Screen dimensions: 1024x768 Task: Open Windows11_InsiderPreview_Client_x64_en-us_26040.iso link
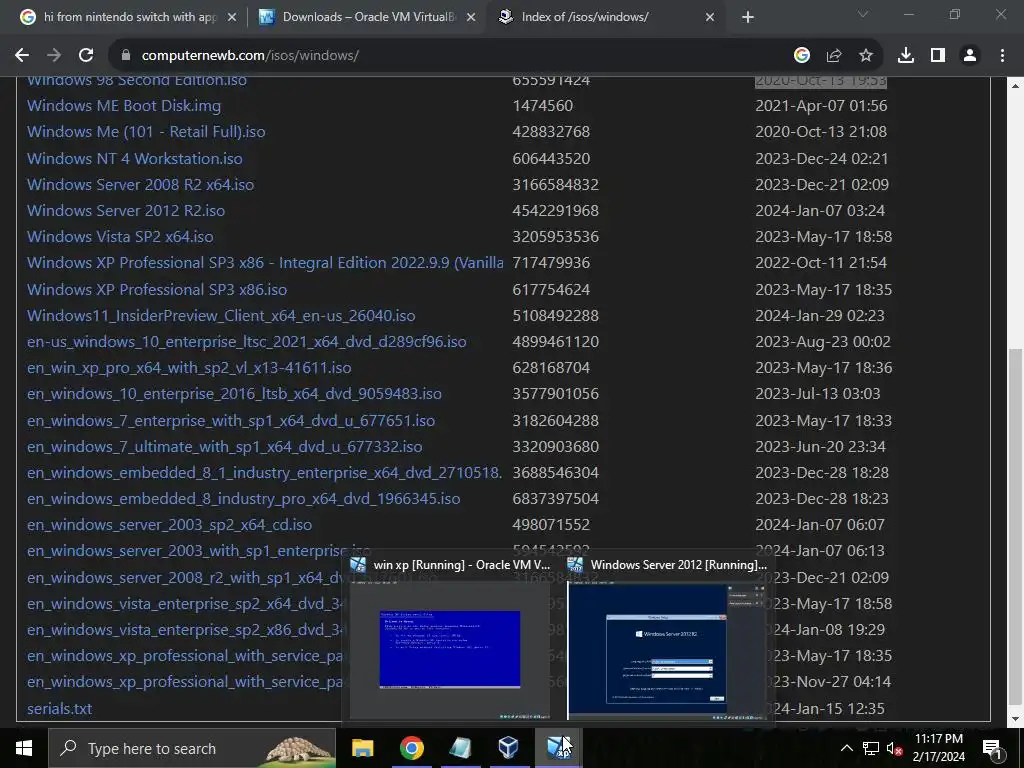click(x=221, y=315)
